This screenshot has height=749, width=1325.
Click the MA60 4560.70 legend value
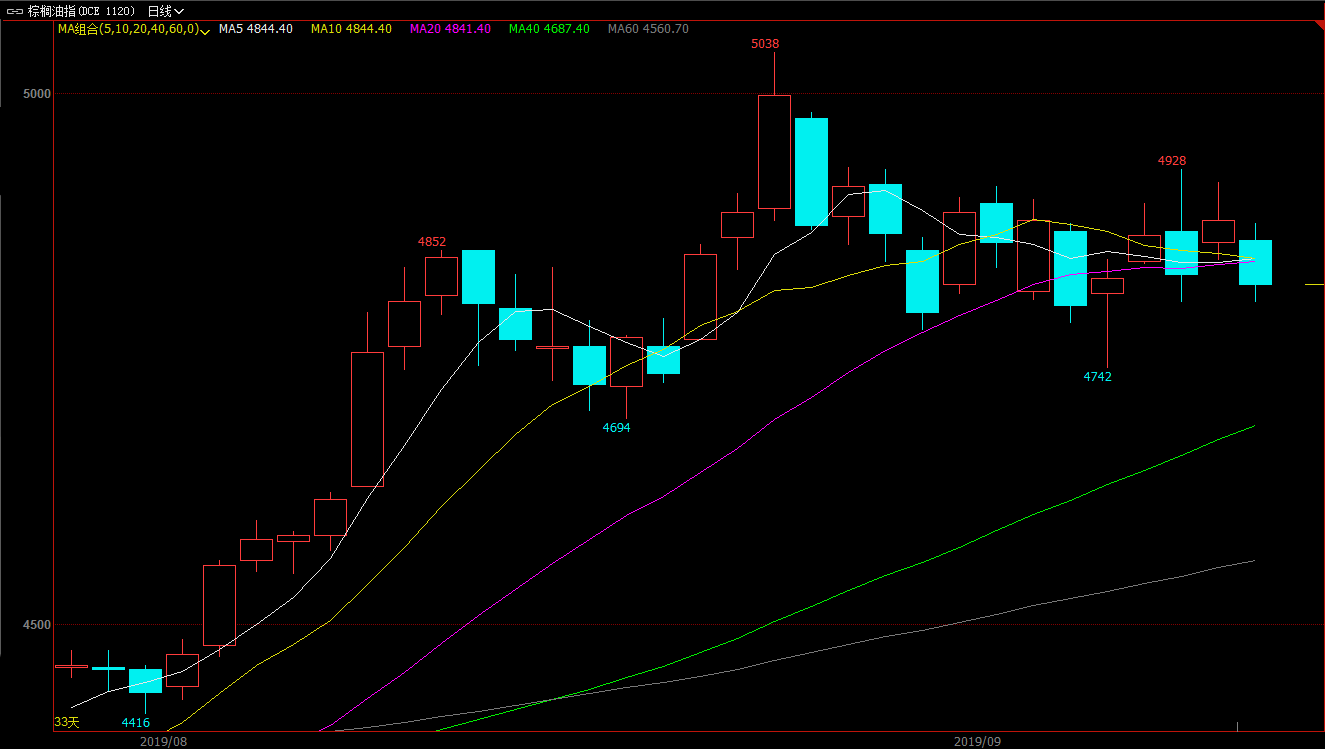tap(648, 29)
